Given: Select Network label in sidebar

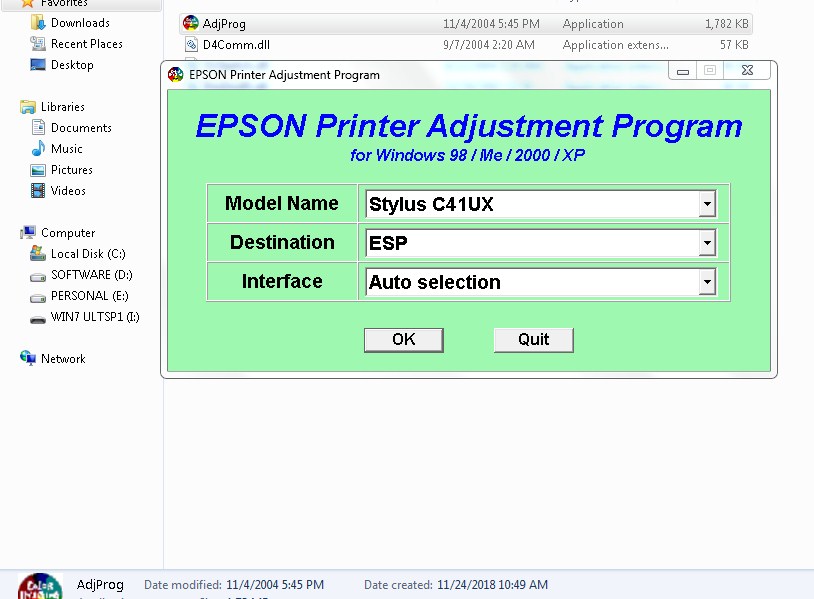Looking at the screenshot, I should (63, 359).
